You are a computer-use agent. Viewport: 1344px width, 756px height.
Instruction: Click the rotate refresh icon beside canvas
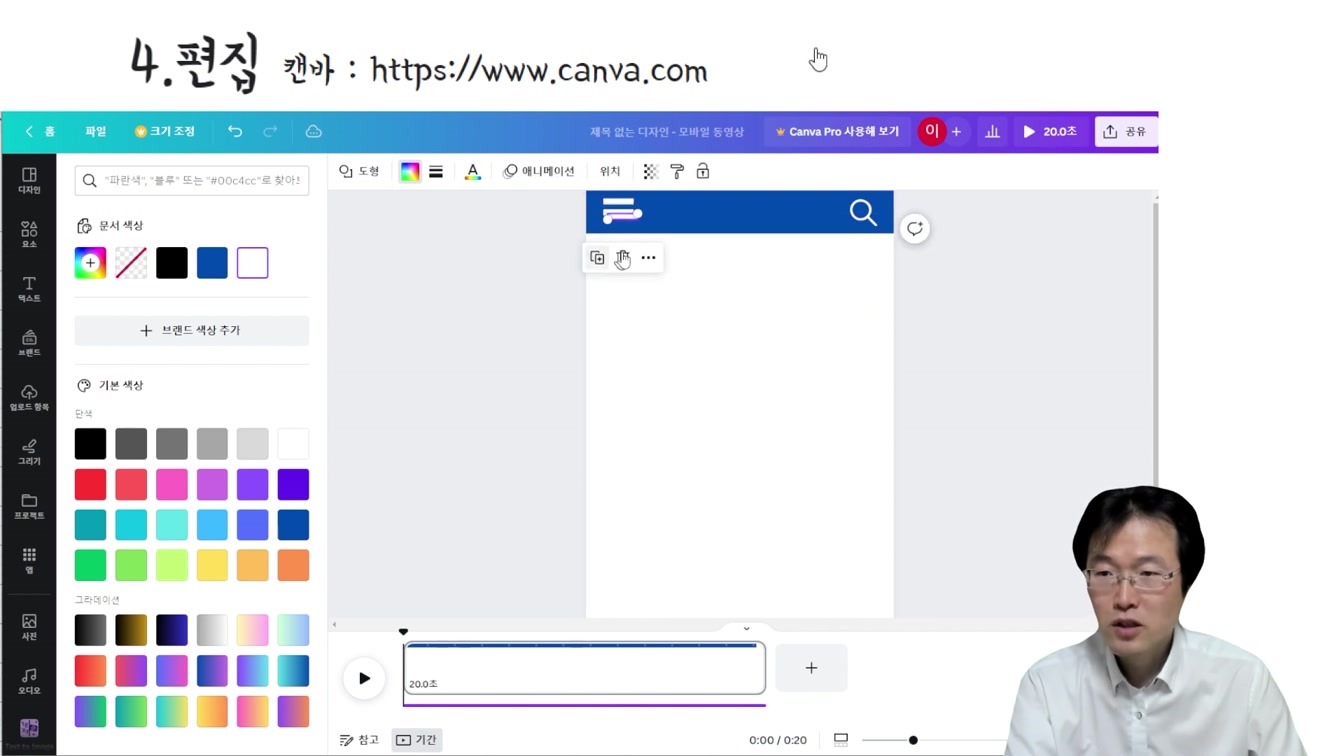point(915,229)
